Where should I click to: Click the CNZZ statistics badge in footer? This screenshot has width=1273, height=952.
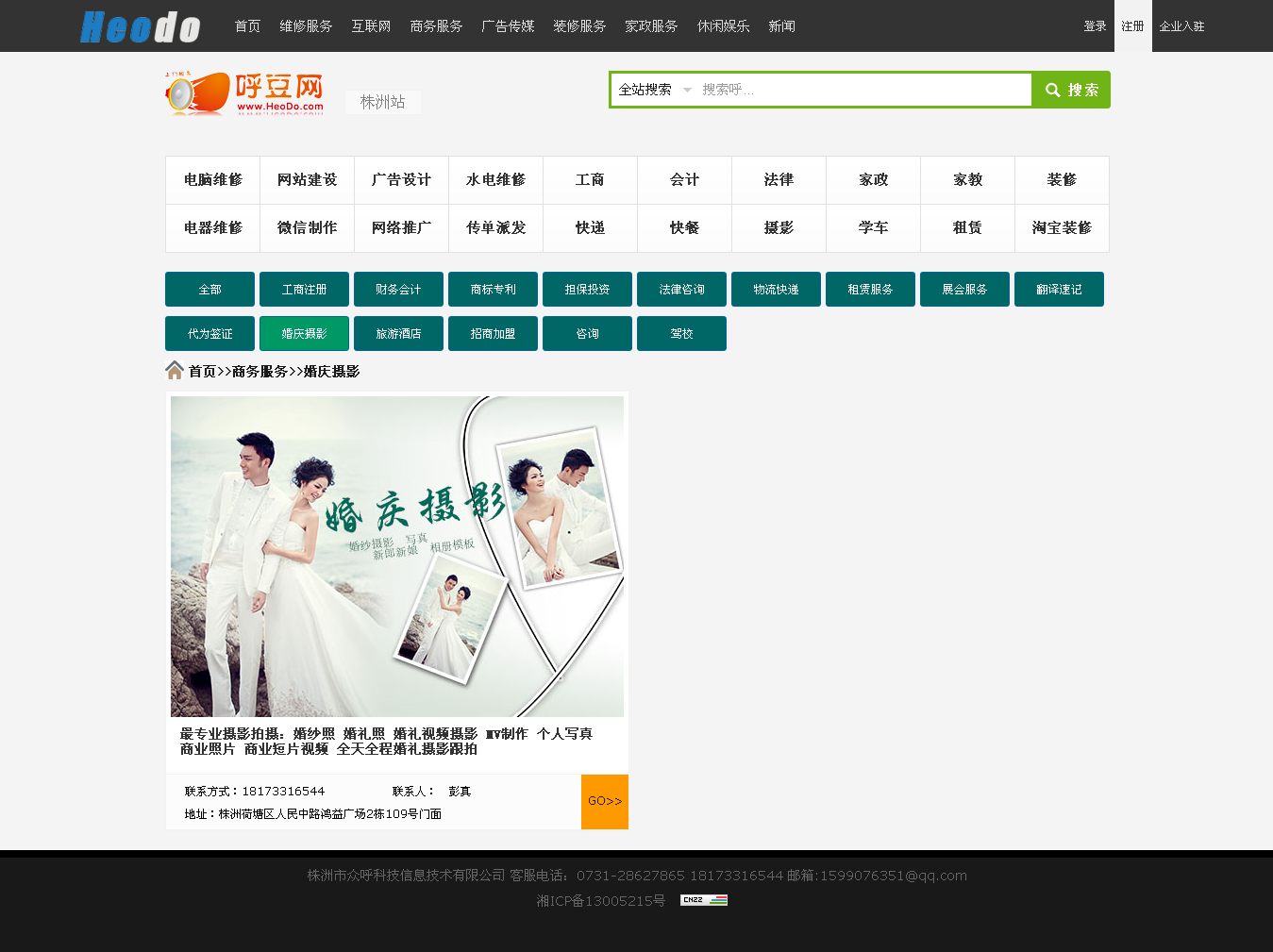703,900
